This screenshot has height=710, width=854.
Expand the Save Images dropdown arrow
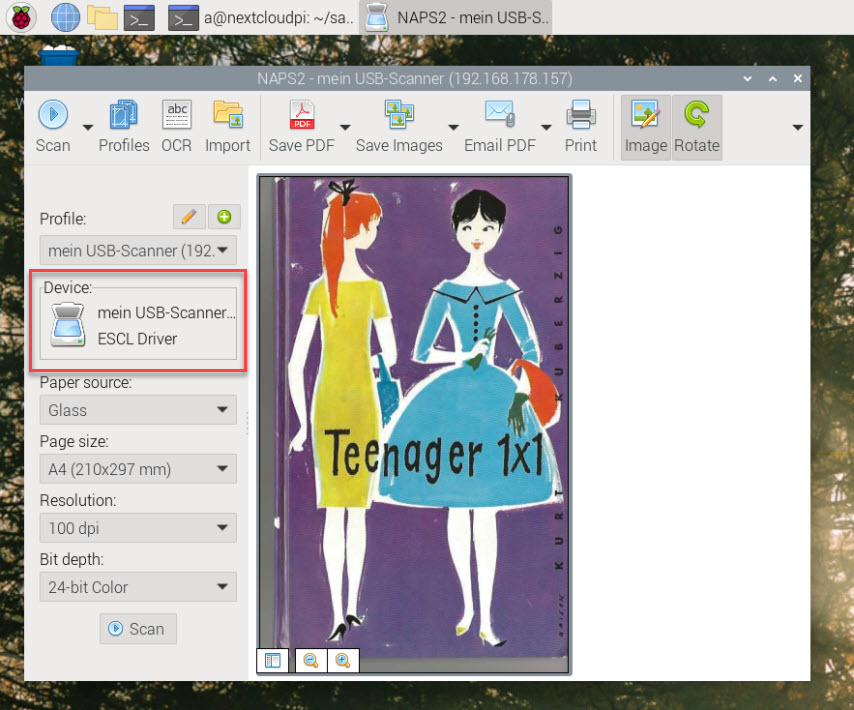(x=453, y=127)
